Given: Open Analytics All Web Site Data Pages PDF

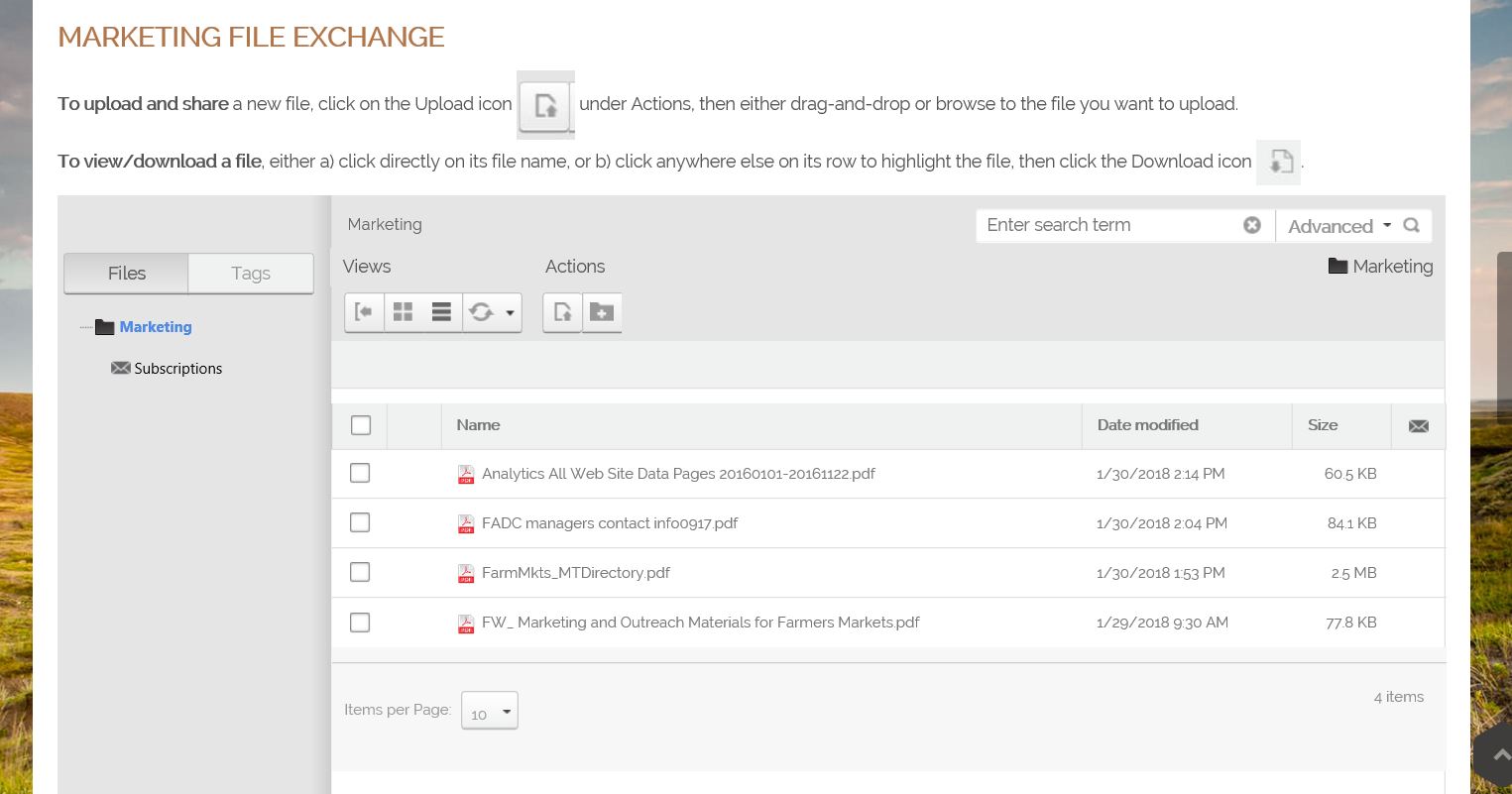Looking at the screenshot, I should point(678,474).
